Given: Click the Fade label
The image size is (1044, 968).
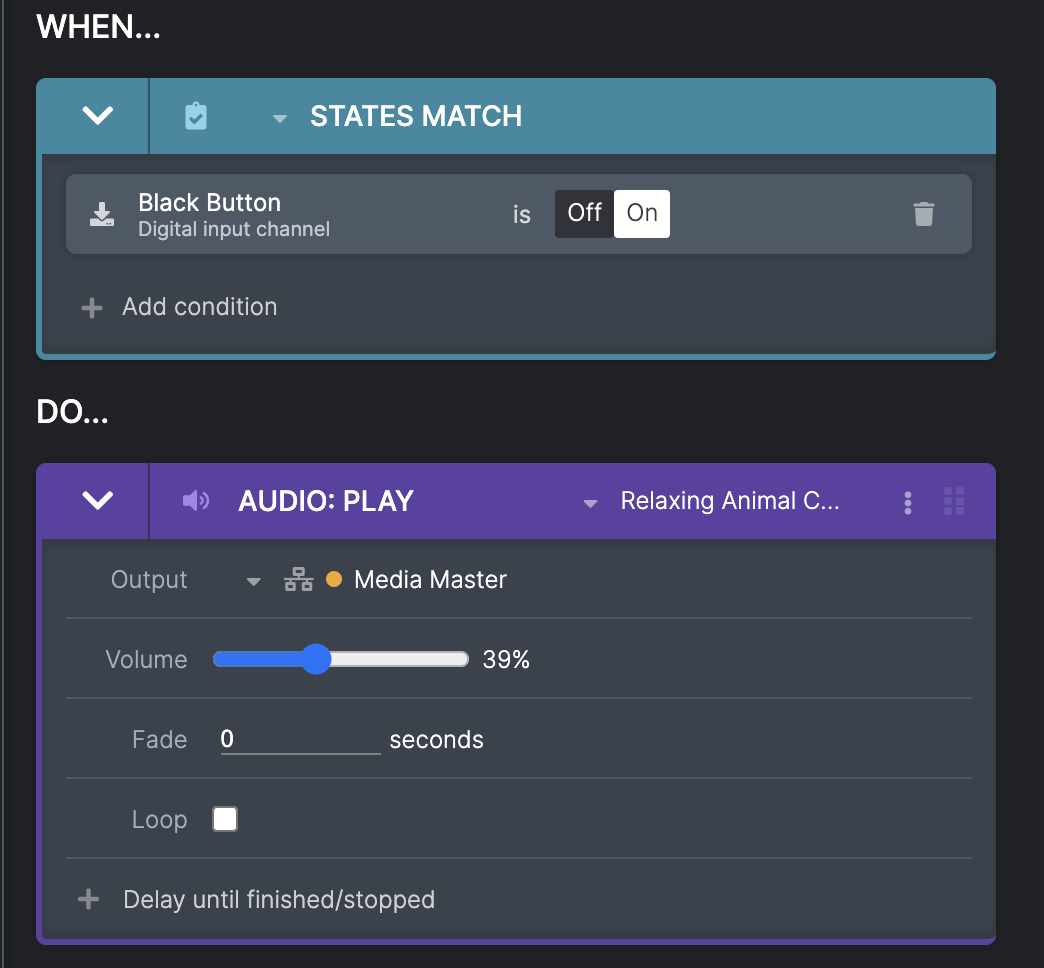Looking at the screenshot, I should click(160, 740).
